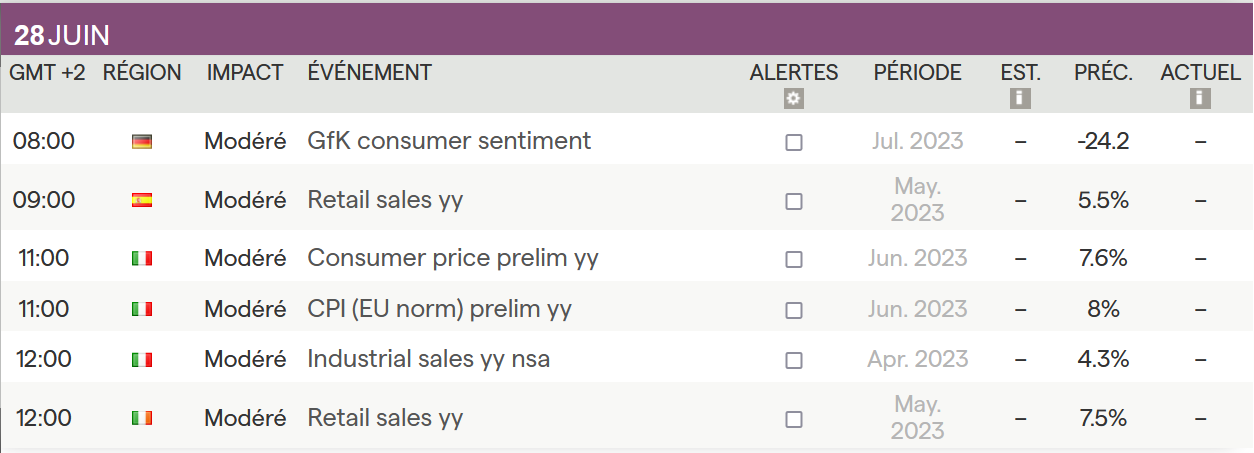Viewport: 1254px width, 453px height.
Task: Open the GfK consumer sentiment event
Action: 449,141
